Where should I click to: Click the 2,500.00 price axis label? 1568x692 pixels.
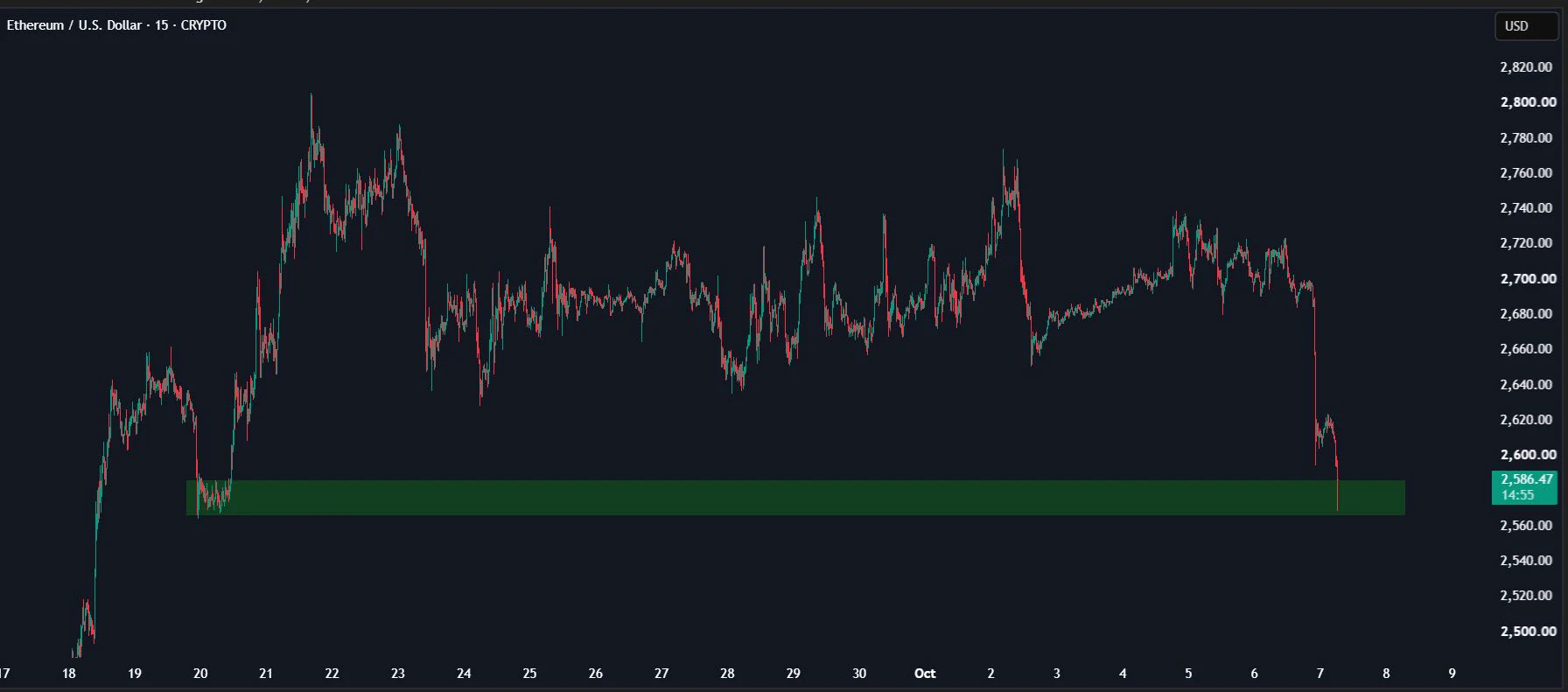point(1528,632)
